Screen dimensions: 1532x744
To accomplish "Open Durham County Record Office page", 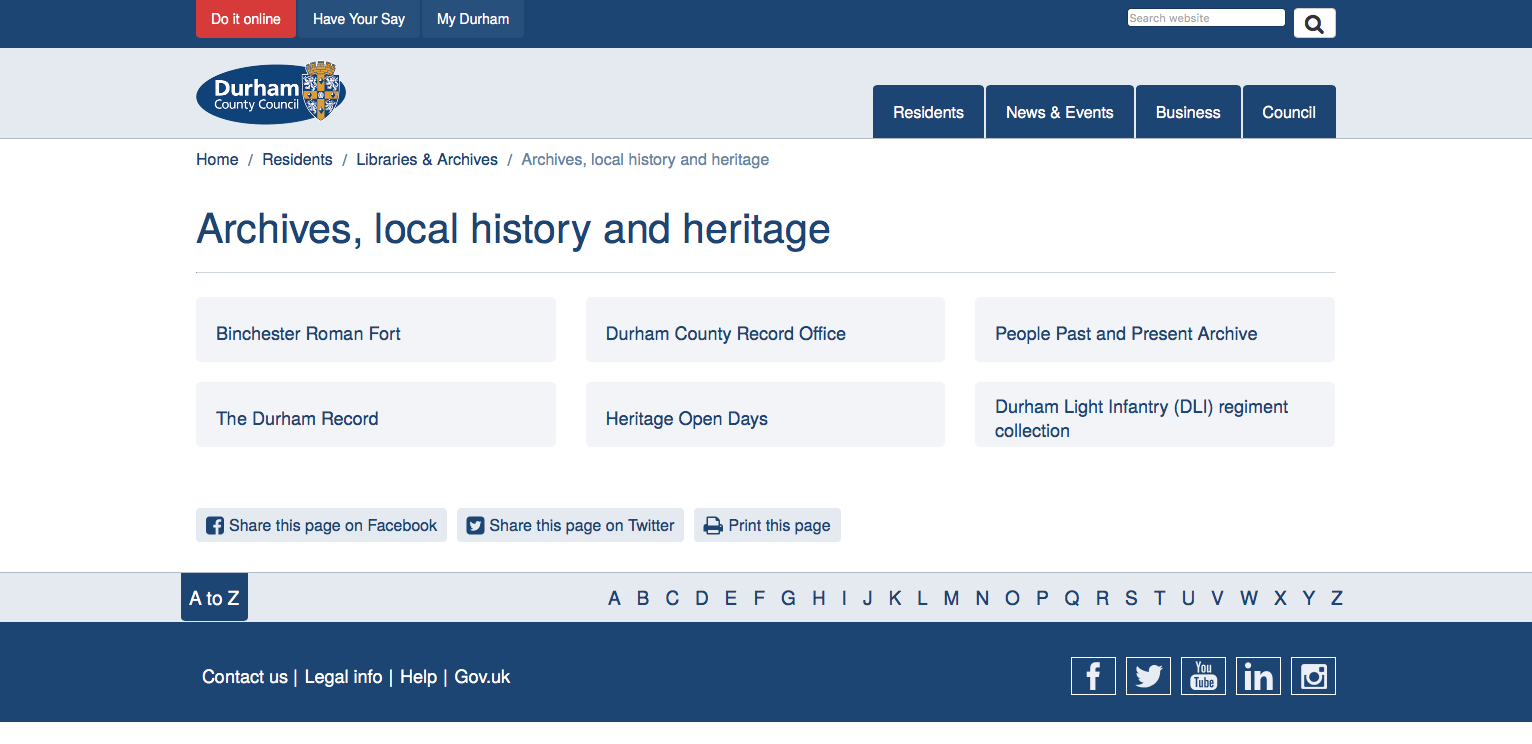I will tap(765, 329).
